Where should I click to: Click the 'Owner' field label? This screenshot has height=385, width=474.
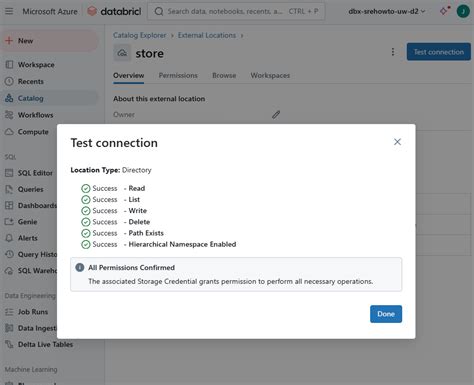coord(124,115)
